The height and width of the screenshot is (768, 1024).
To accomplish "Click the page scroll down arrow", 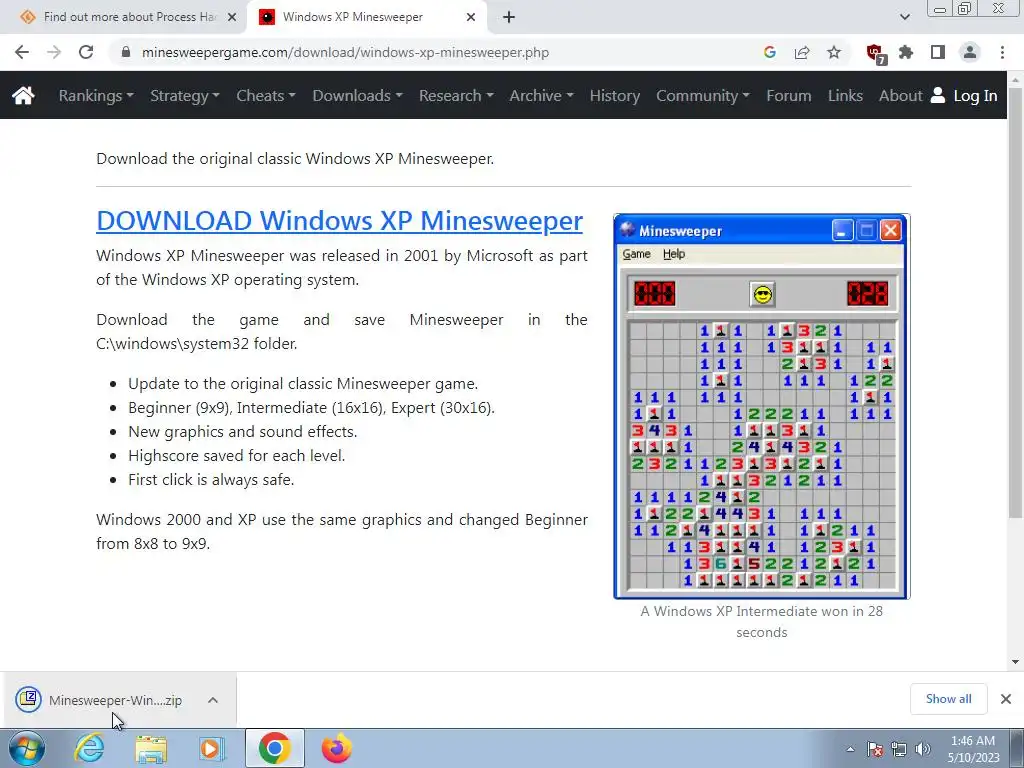I will coord(1016,662).
